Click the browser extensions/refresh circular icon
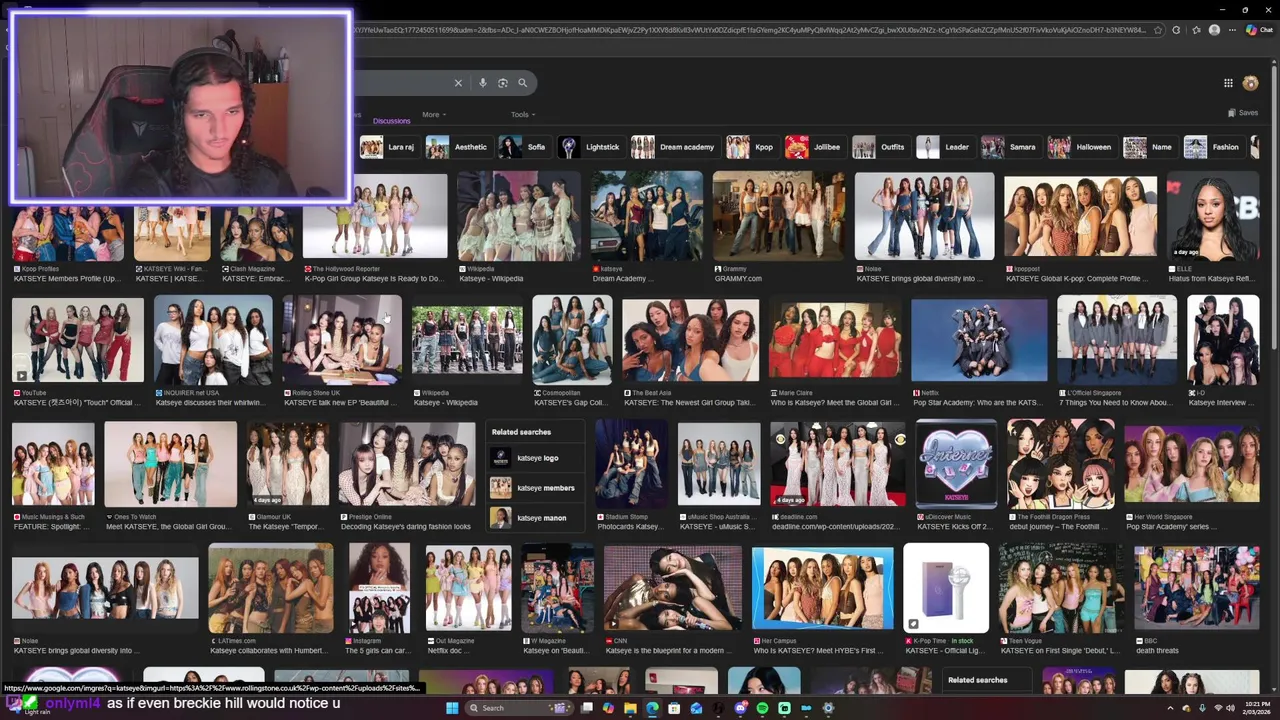 (1176, 30)
